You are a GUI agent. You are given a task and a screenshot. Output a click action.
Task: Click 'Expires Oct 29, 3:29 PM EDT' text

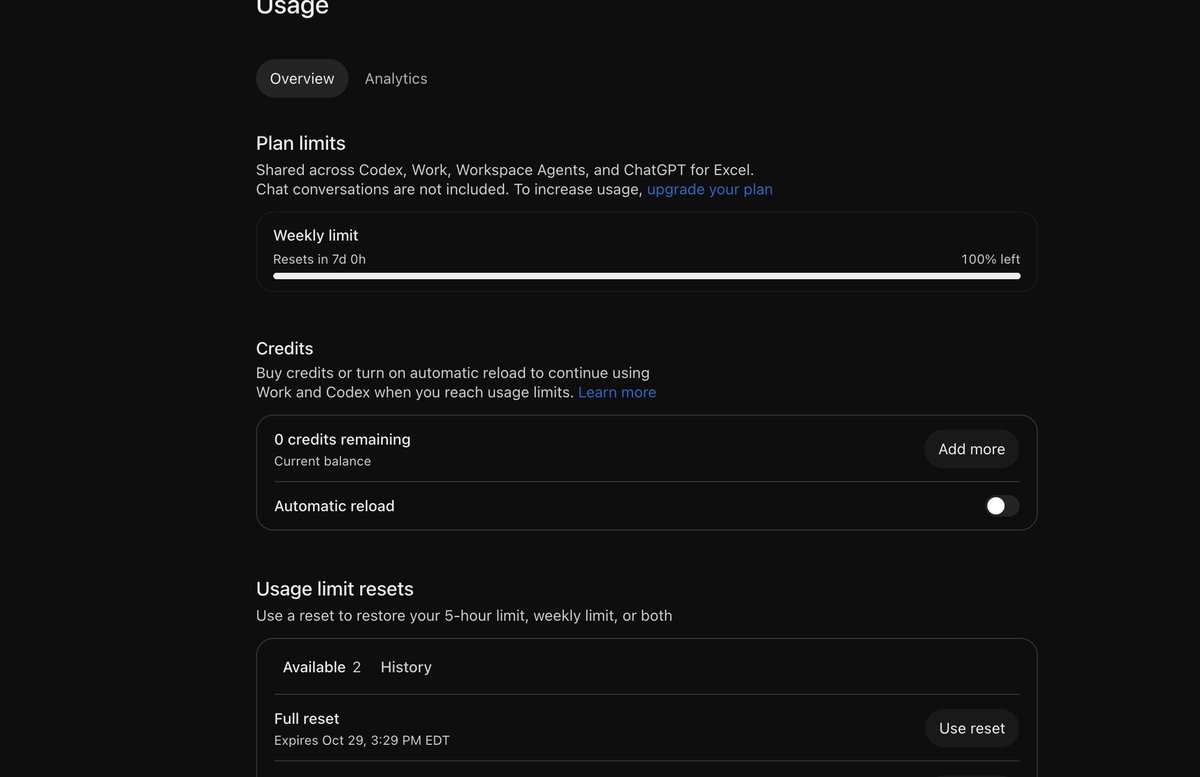pos(362,741)
